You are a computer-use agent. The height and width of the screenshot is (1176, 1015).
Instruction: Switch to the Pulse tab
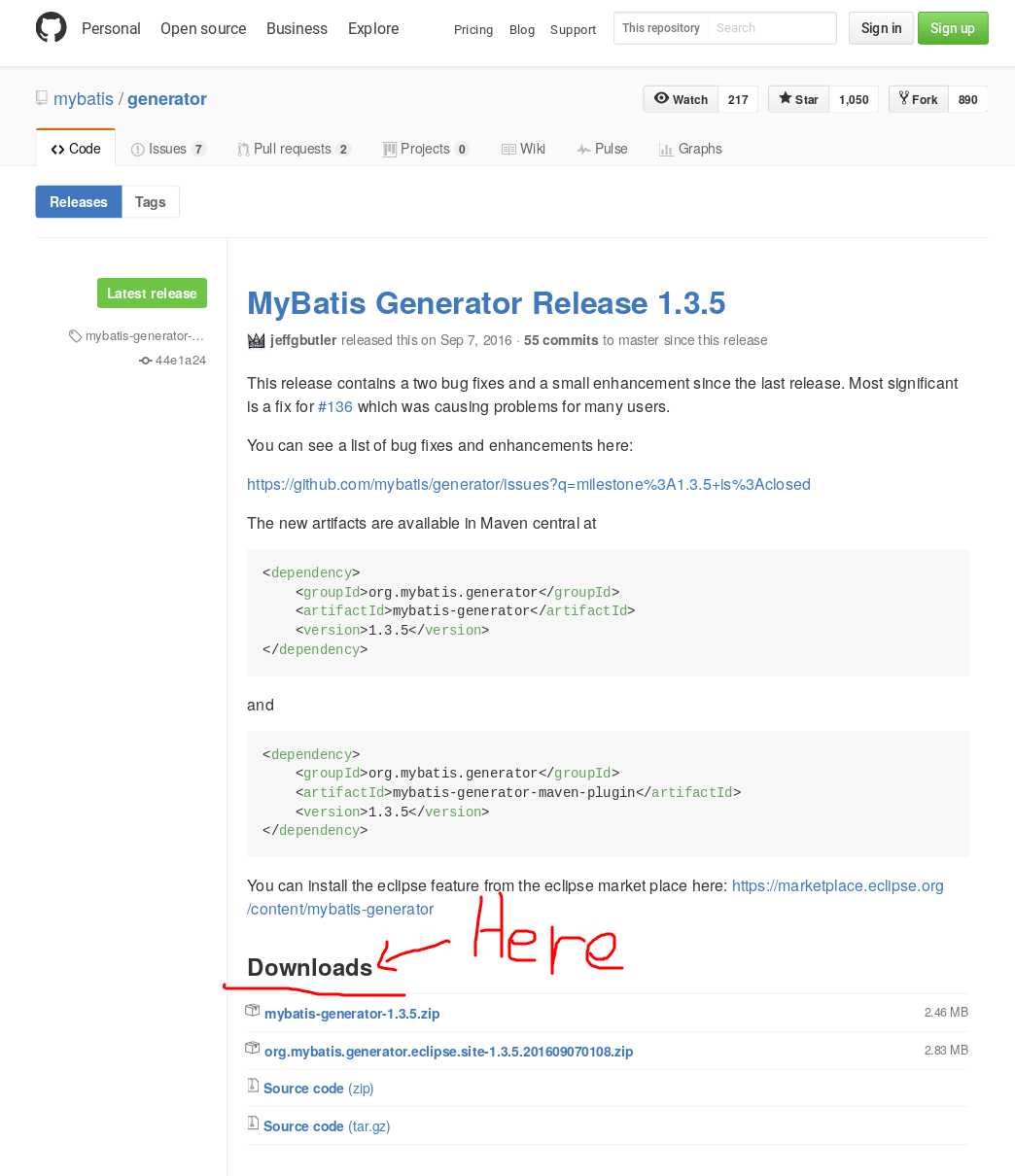point(602,149)
